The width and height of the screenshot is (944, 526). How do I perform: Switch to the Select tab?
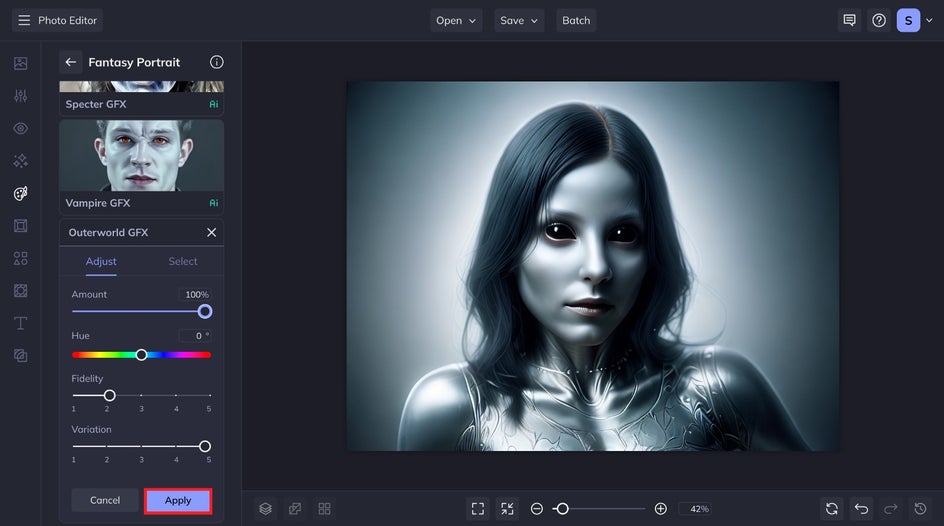pyautogui.click(x=182, y=262)
